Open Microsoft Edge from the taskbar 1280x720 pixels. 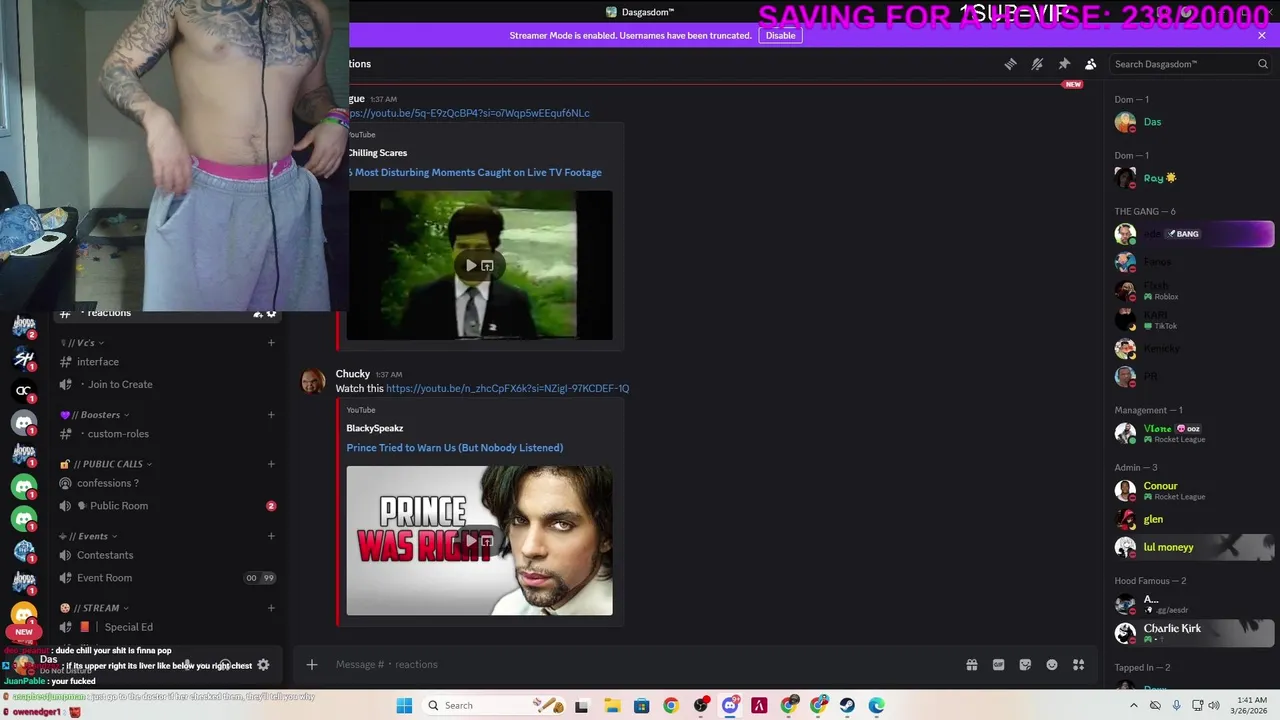(x=876, y=706)
